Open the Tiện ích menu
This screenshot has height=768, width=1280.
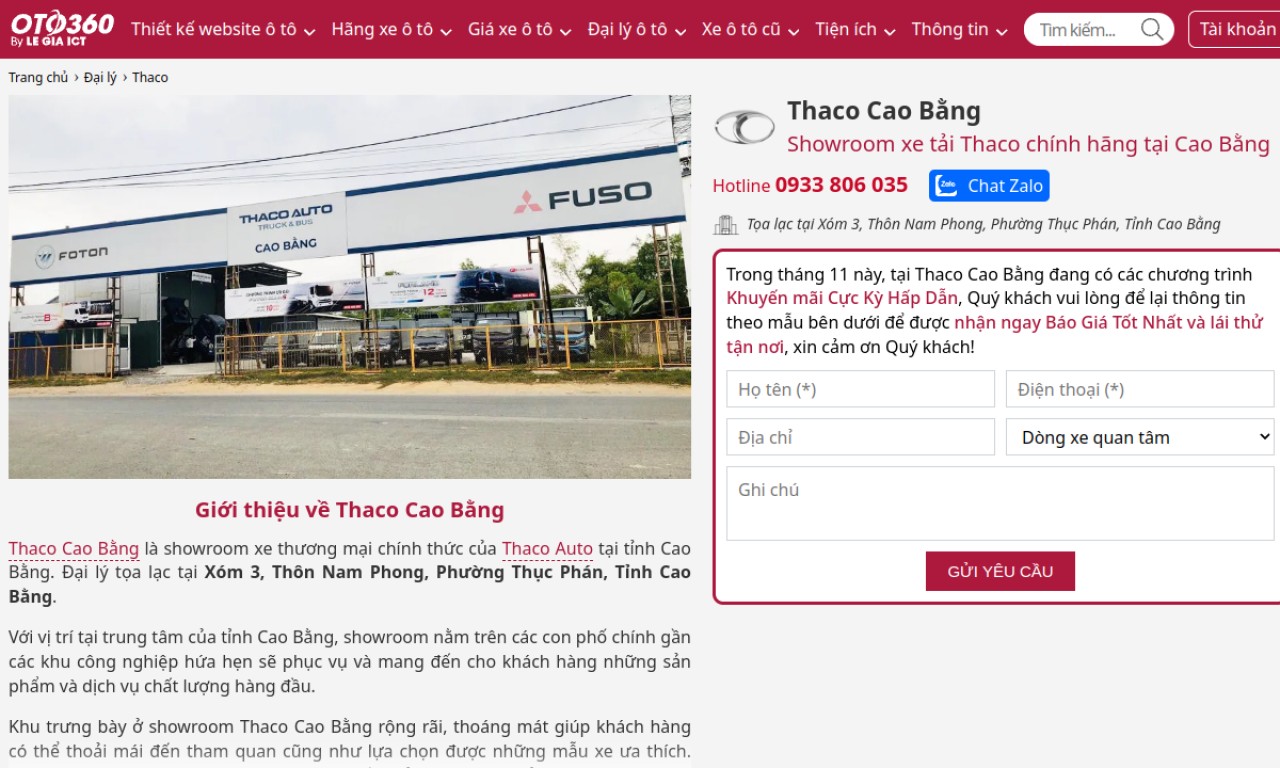855,29
